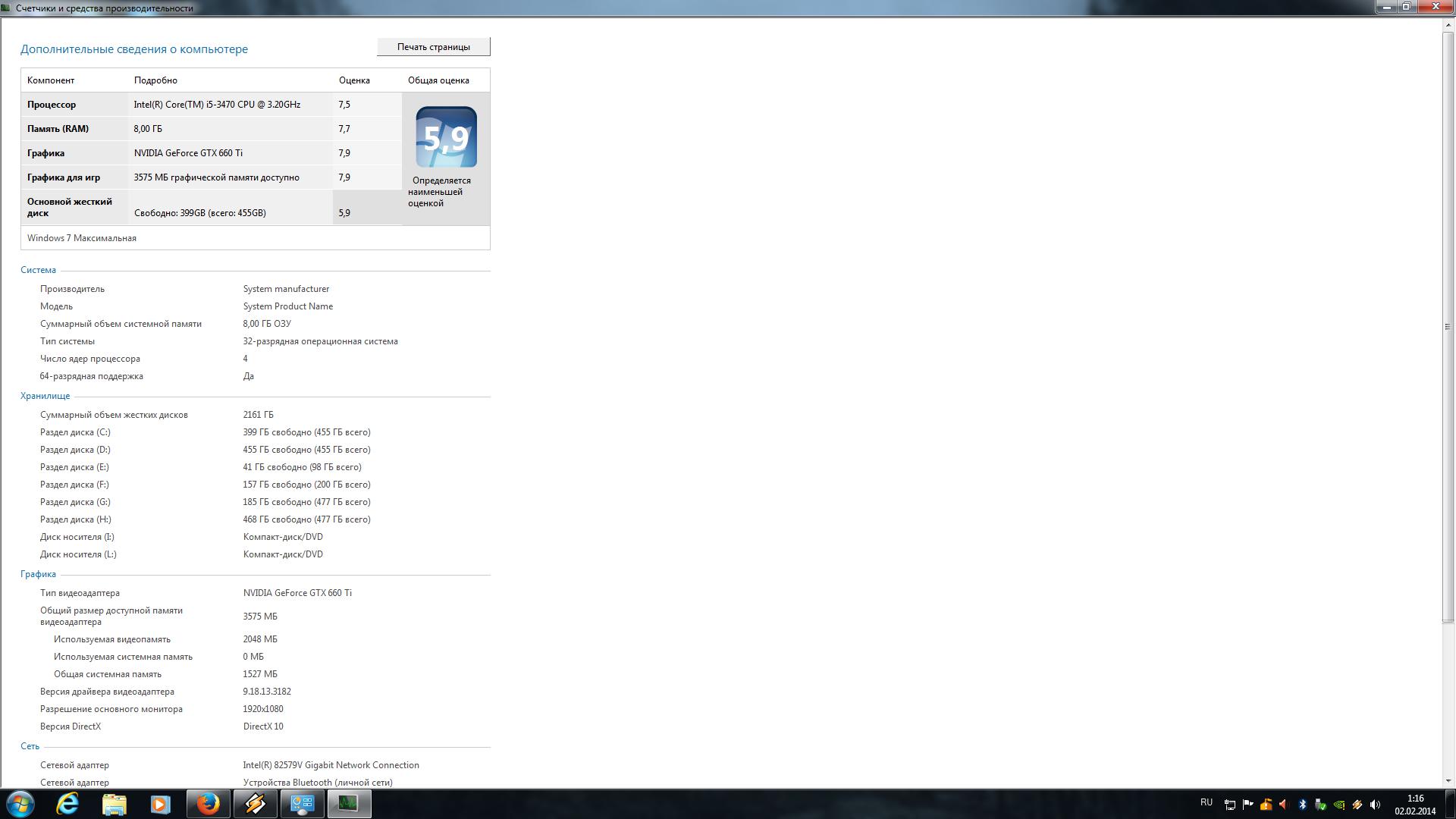This screenshot has width=1456, height=819.
Task: Click Intel(R) 82579V Gigabit Network Connection
Action: 331,765
